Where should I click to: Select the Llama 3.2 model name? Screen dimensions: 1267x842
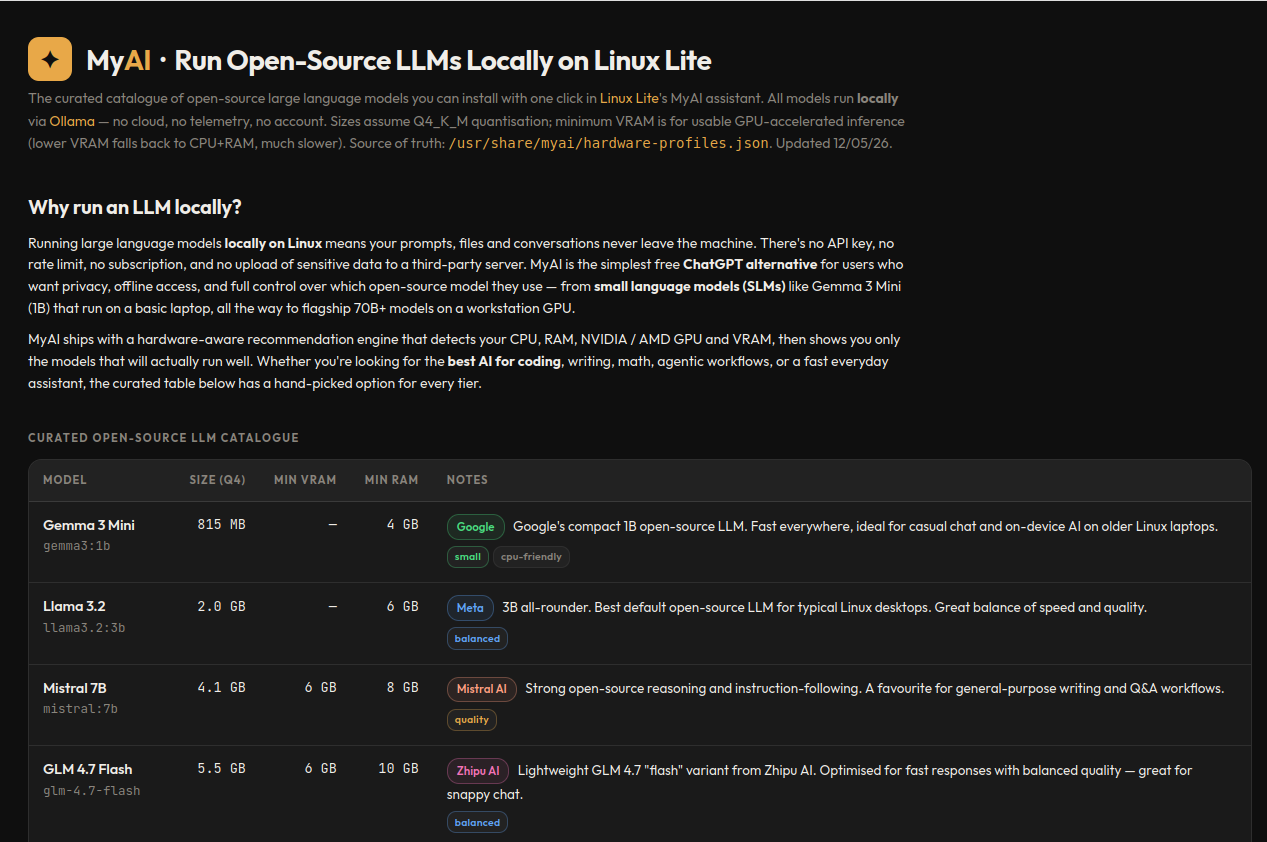(74, 606)
